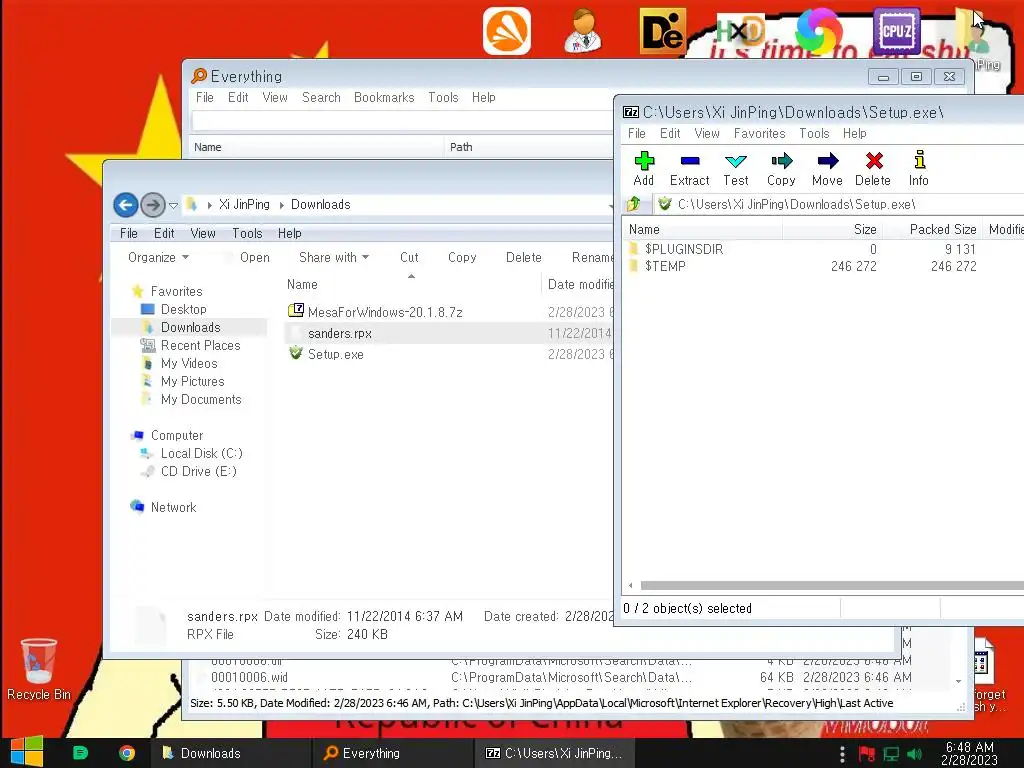Select Local Disk (C:) in navigation pane
Viewport: 1024px width, 768px height.
pos(201,453)
